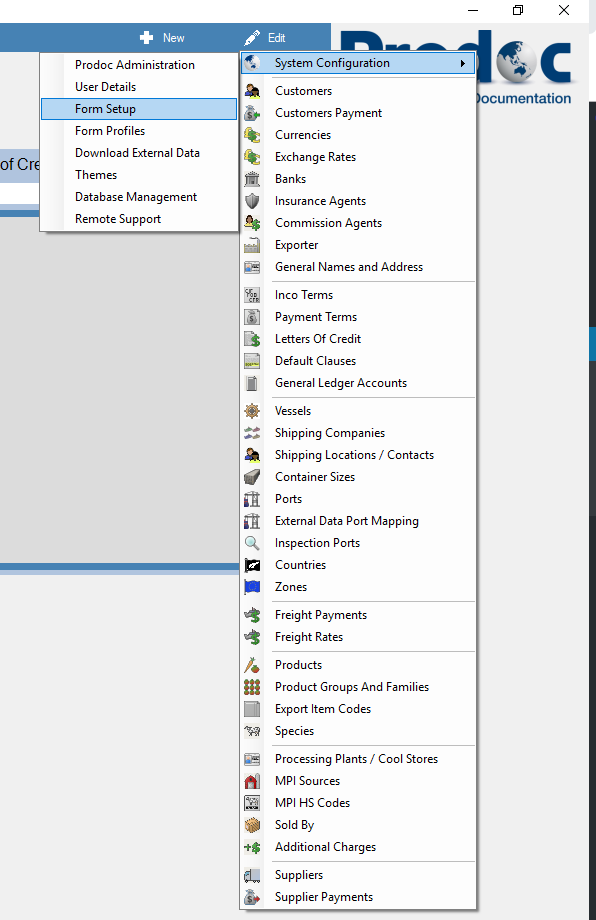This screenshot has width=596, height=920.
Task: Click the New toolbar button
Action: click(x=162, y=38)
